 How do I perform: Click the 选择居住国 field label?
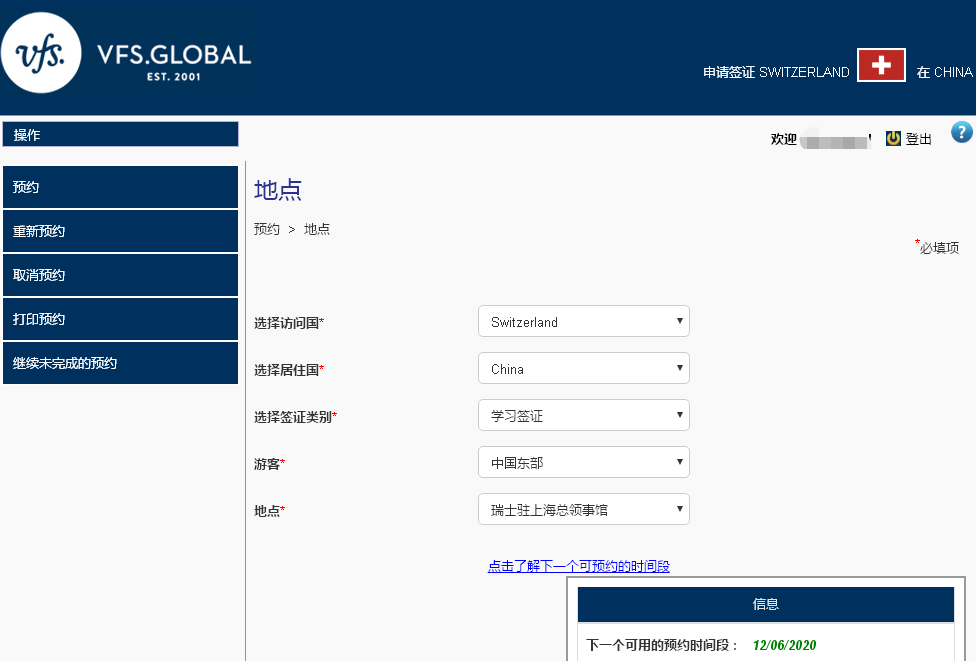click(x=287, y=370)
